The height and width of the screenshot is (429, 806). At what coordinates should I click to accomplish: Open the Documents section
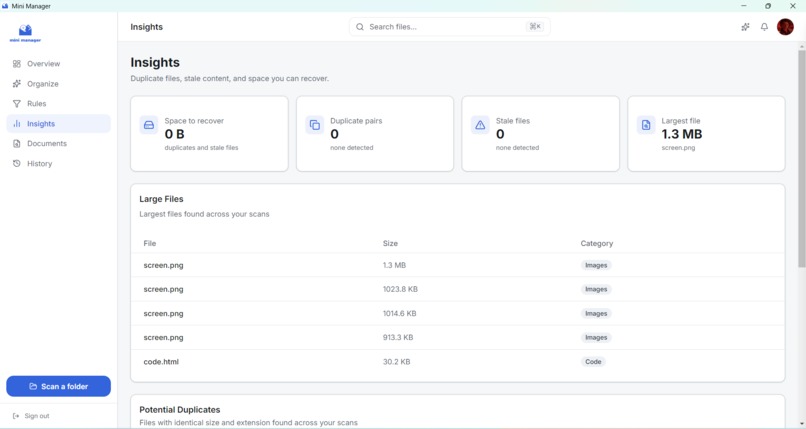click(58, 144)
